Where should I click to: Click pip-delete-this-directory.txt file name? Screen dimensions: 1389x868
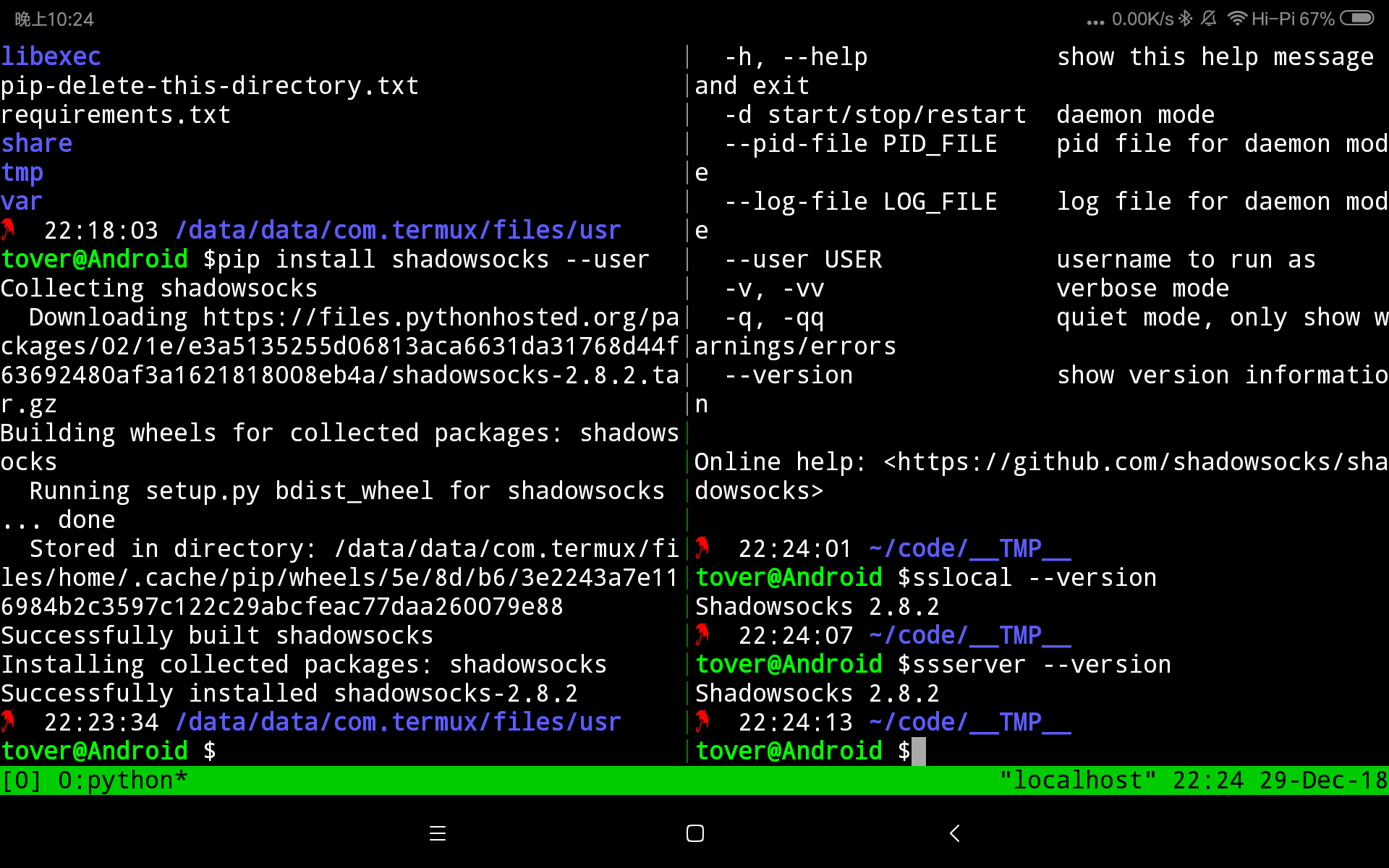(210, 85)
